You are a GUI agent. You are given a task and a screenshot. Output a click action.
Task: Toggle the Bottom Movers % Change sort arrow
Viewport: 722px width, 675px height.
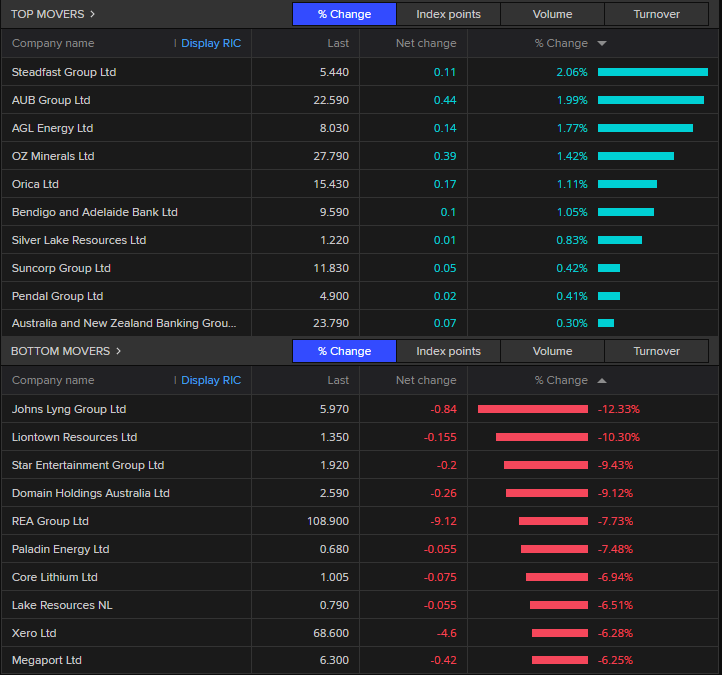[x=602, y=380]
